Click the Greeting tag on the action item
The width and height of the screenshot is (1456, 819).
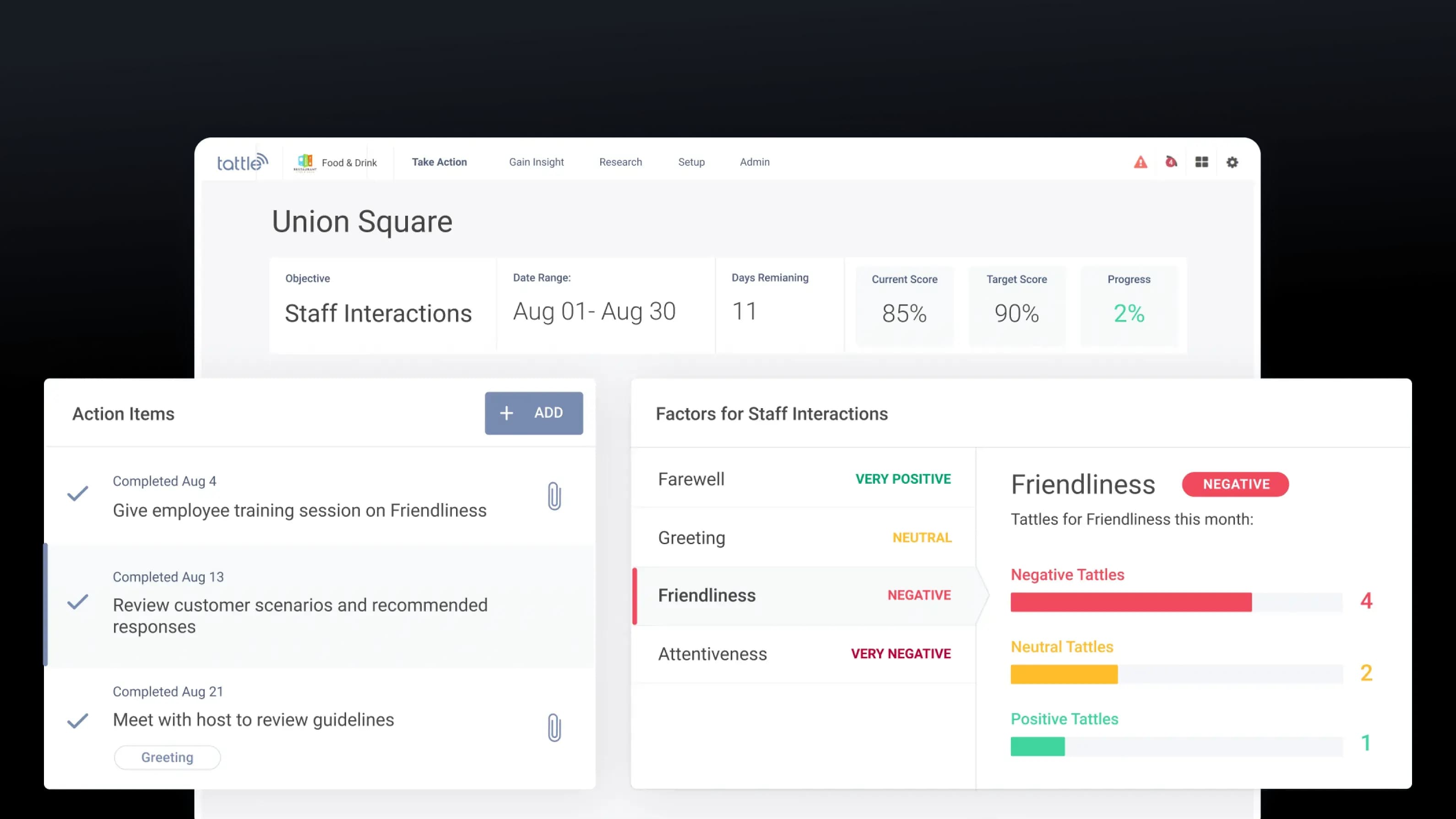click(167, 757)
